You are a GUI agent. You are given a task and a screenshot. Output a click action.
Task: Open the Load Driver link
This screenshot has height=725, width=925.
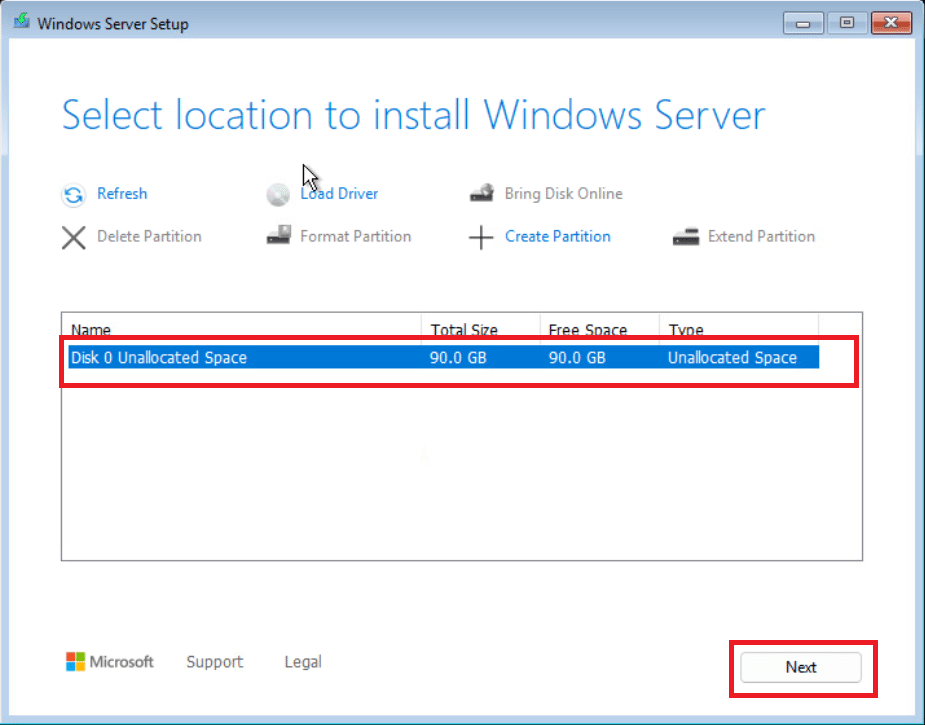click(339, 193)
